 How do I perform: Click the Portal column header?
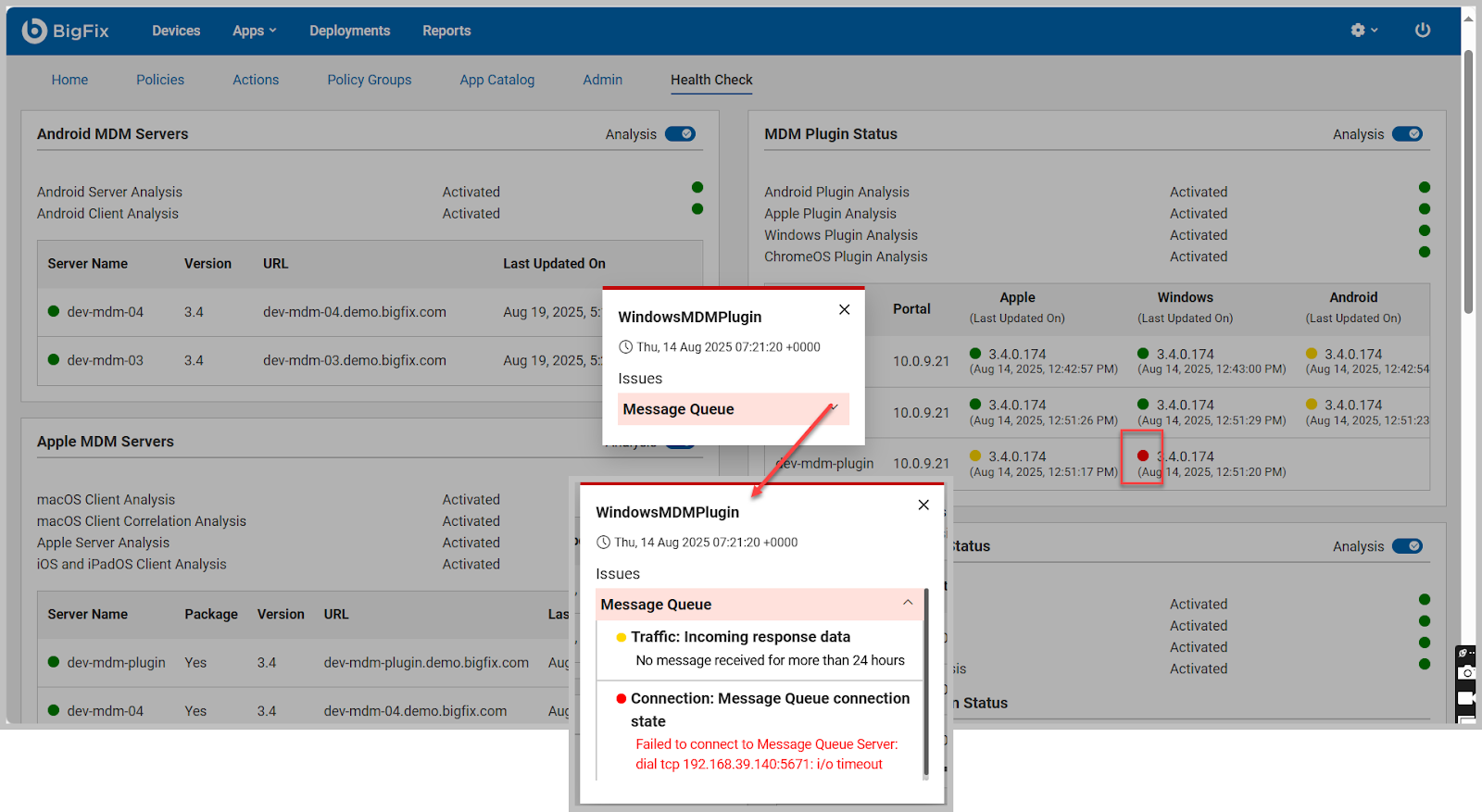pos(911,308)
